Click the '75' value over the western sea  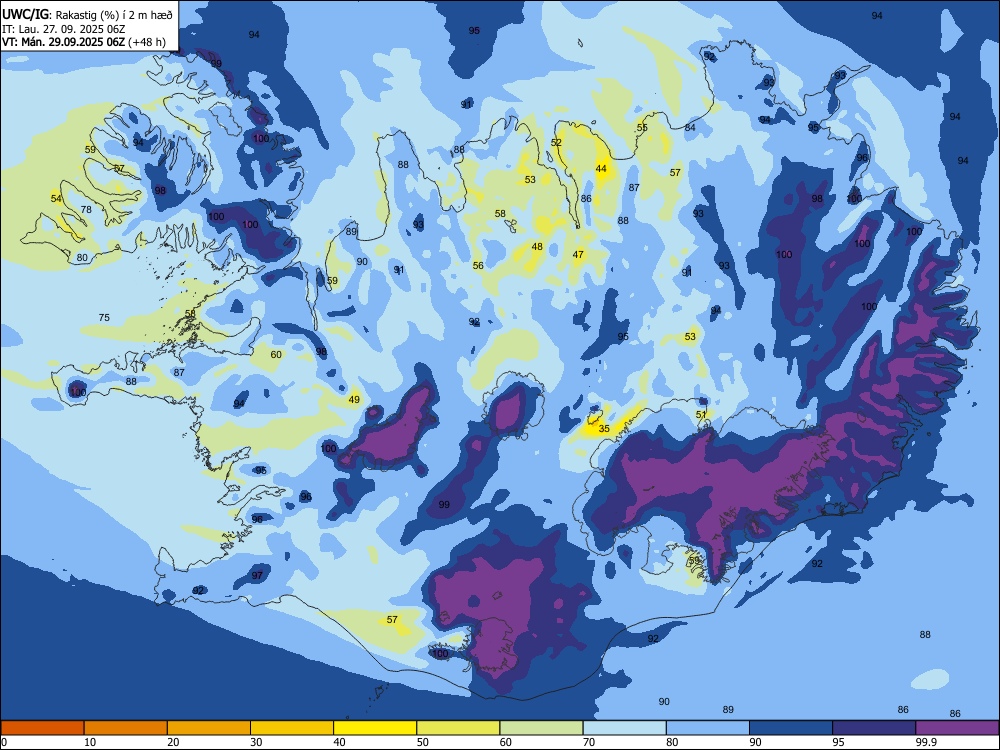104,318
